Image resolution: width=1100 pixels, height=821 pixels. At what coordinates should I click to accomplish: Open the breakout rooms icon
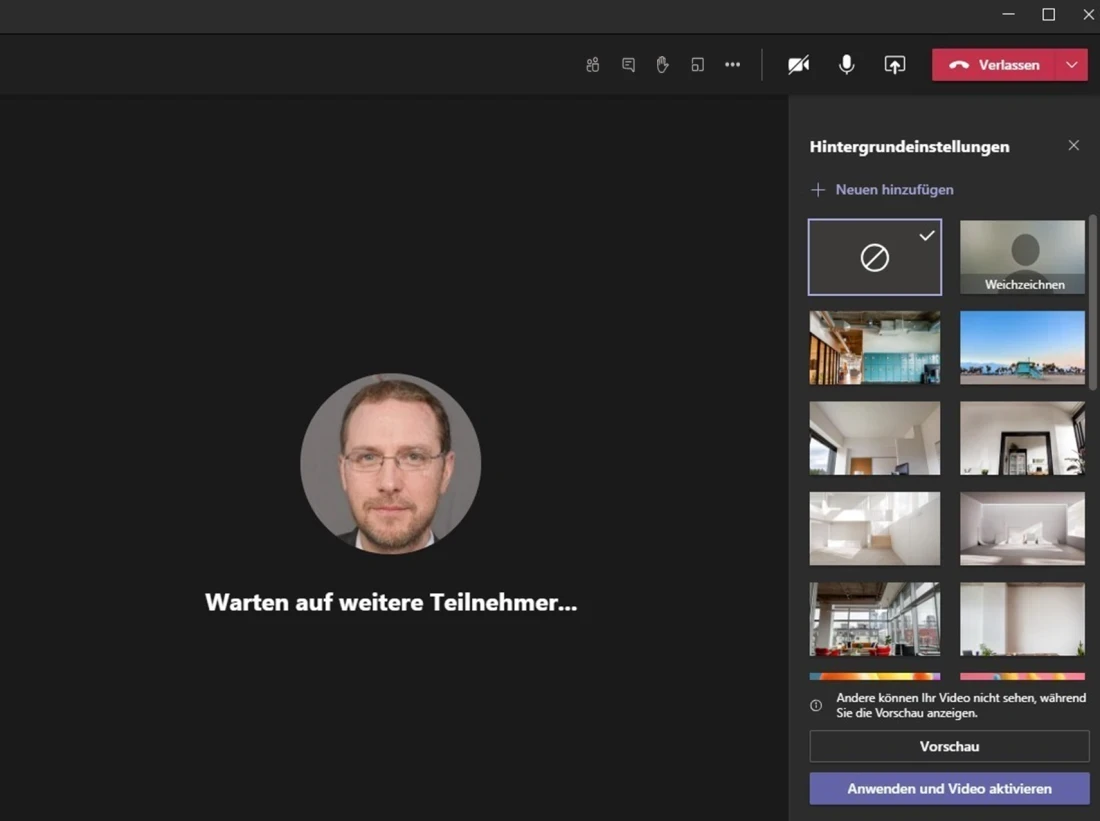[x=697, y=64]
